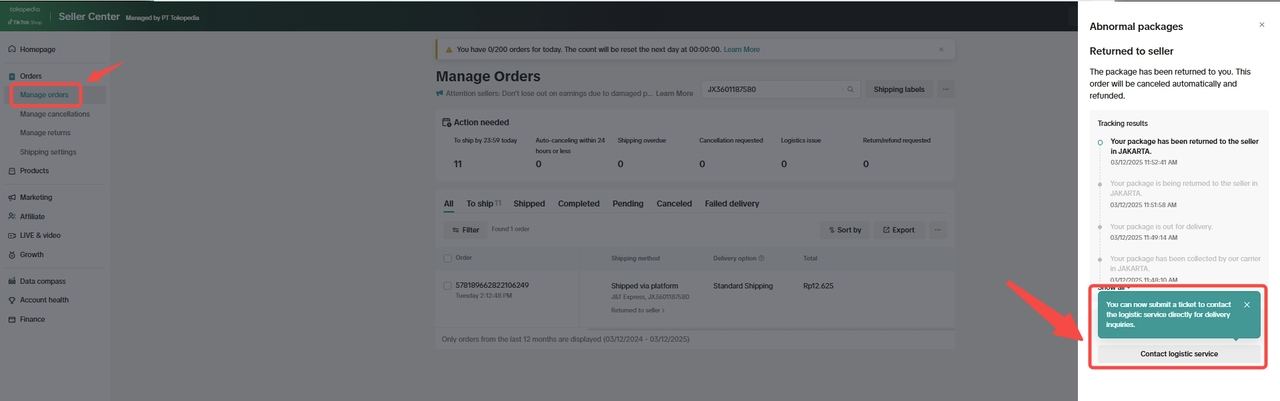Click the Data compass chart icon

click(11, 282)
